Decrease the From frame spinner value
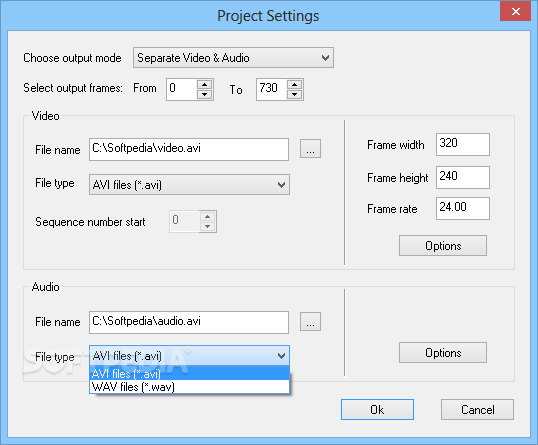 pyautogui.click(x=205, y=94)
